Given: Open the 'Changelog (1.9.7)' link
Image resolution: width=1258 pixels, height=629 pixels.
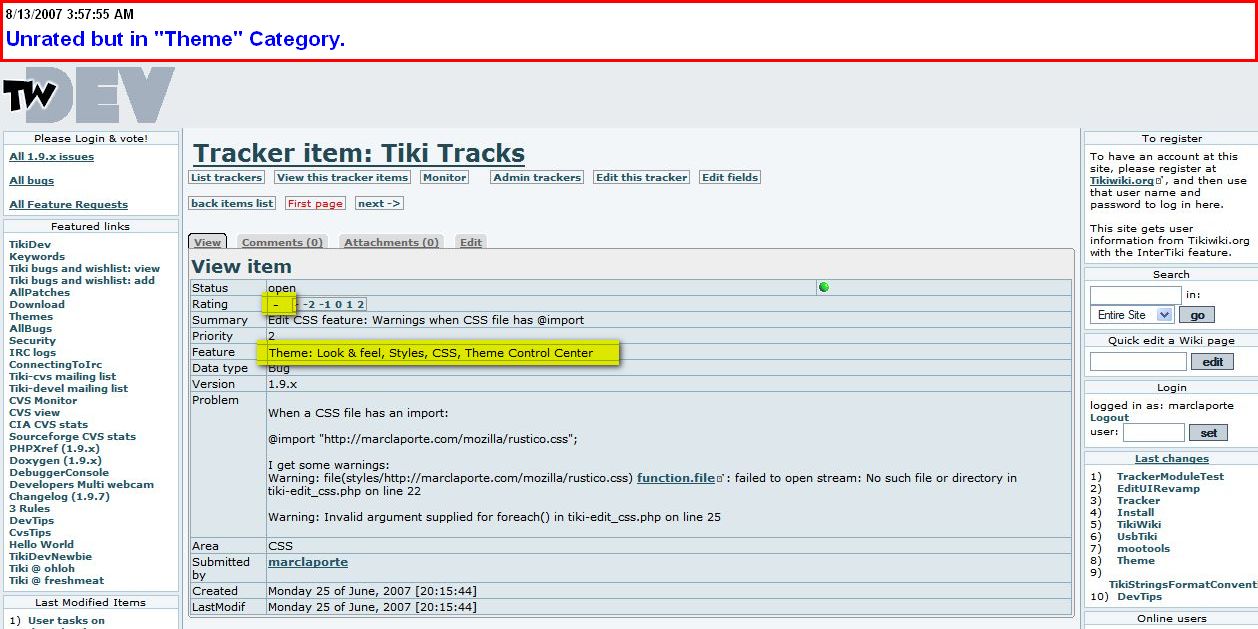Looking at the screenshot, I should (x=59, y=497).
